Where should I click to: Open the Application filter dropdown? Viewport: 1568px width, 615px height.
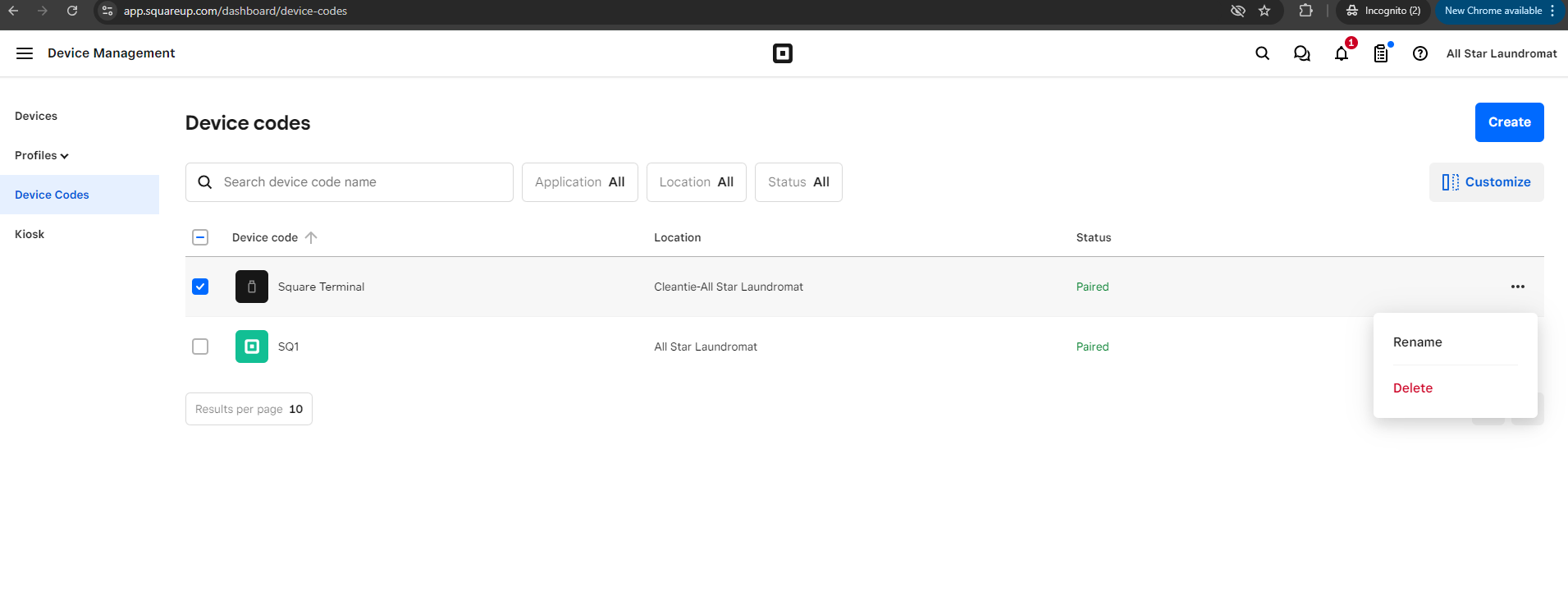tap(579, 182)
